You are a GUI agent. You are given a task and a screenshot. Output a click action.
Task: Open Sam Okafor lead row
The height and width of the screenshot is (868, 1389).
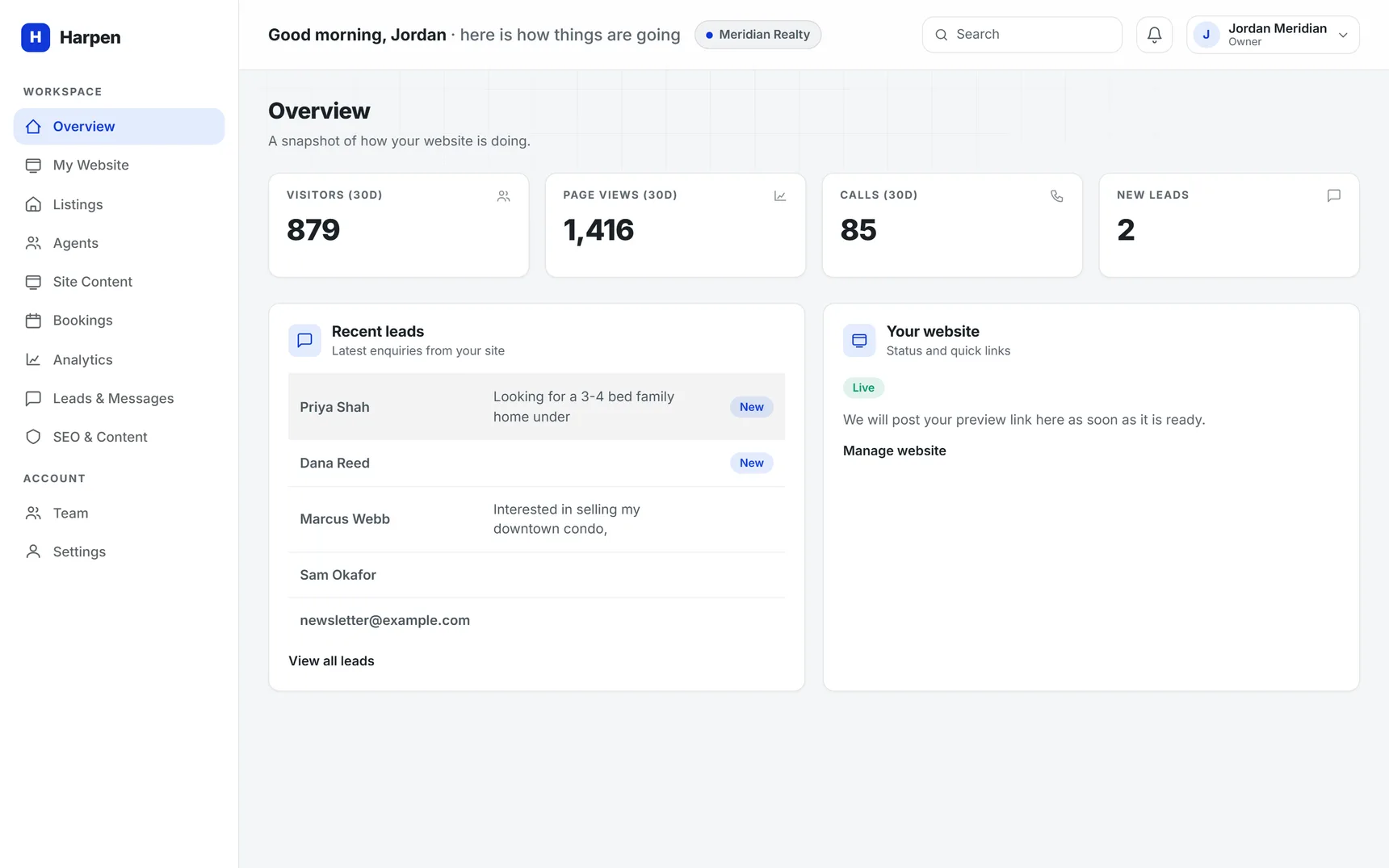(x=536, y=575)
